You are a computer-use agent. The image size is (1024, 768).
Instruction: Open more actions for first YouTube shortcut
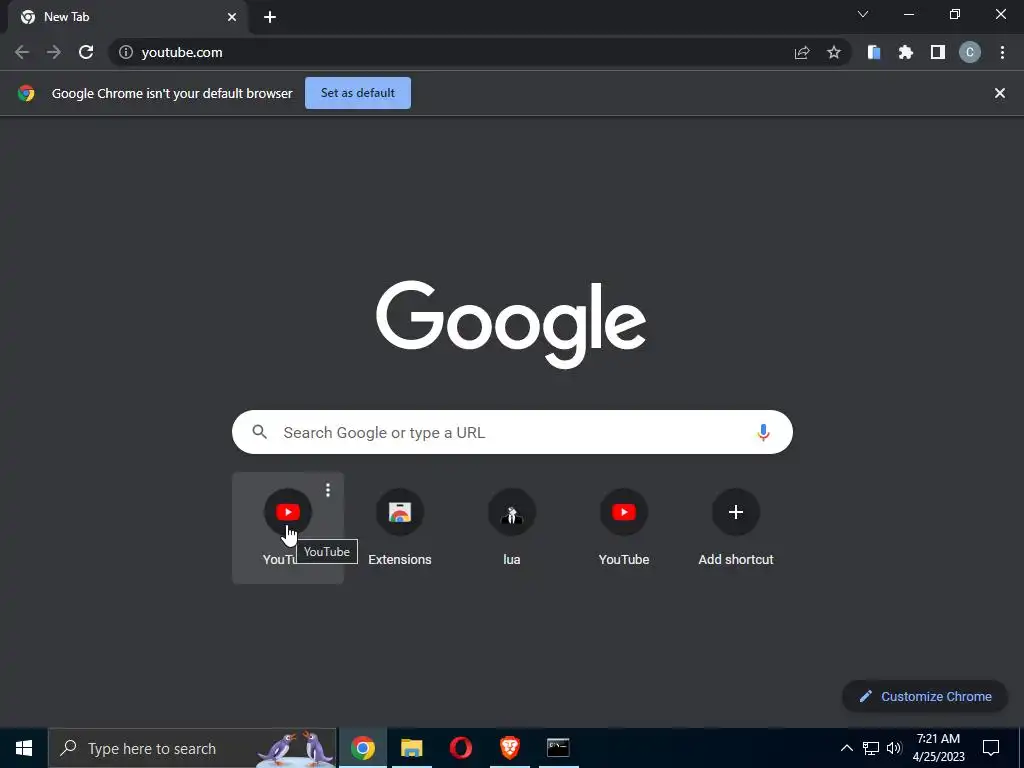tap(328, 490)
